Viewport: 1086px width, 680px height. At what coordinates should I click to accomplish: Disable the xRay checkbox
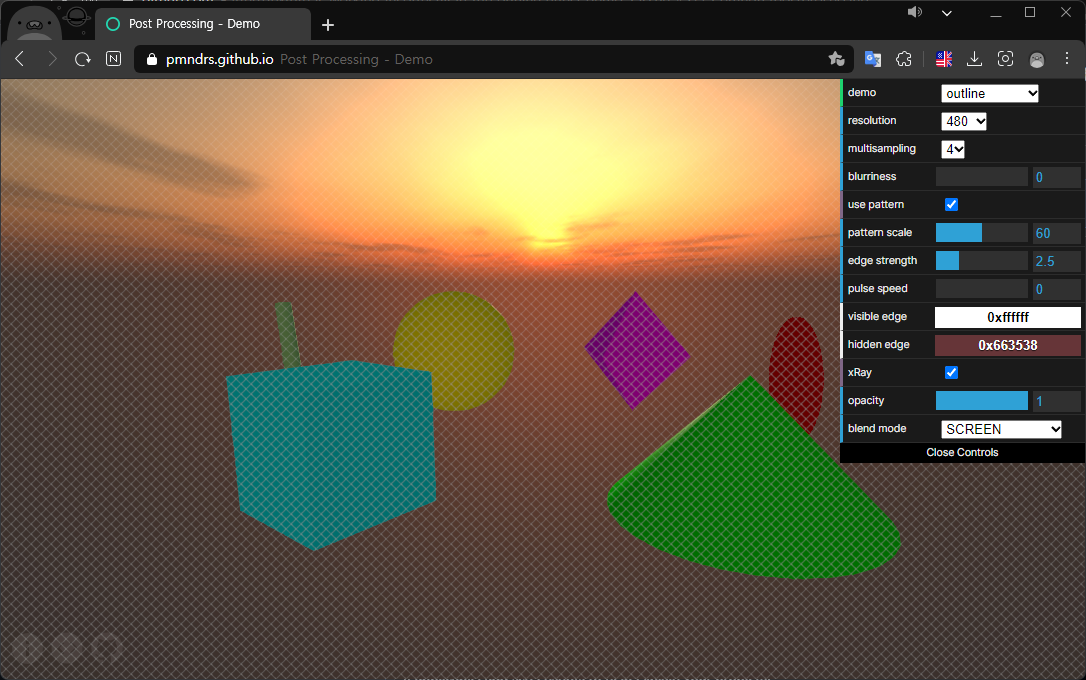(950, 372)
